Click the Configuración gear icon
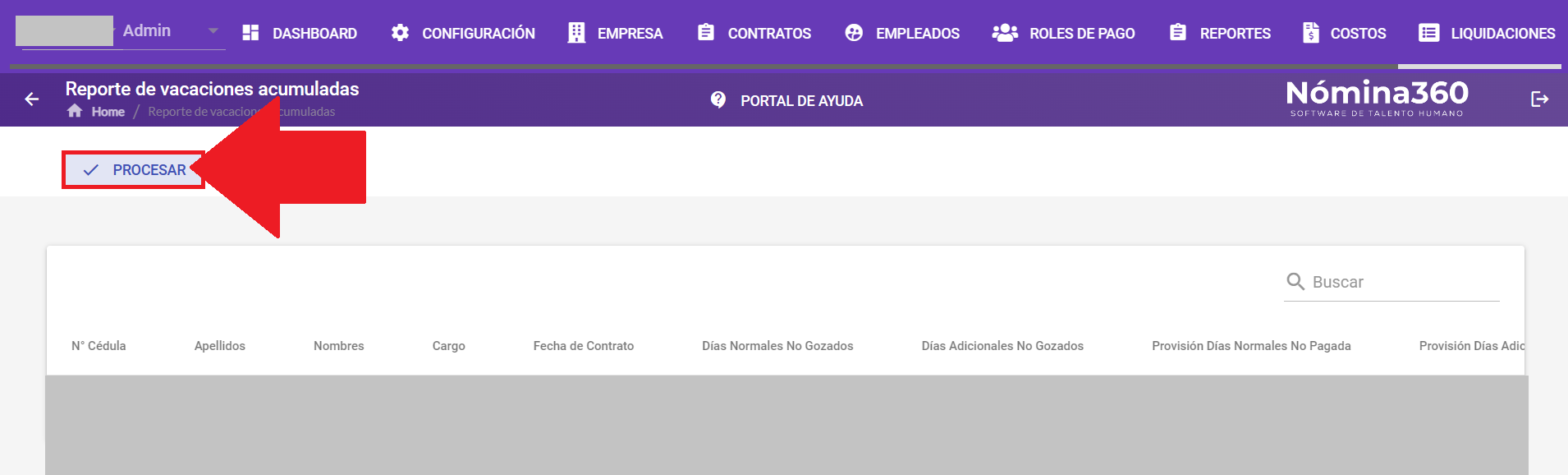This screenshot has height=475, width=1568. tap(400, 33)
